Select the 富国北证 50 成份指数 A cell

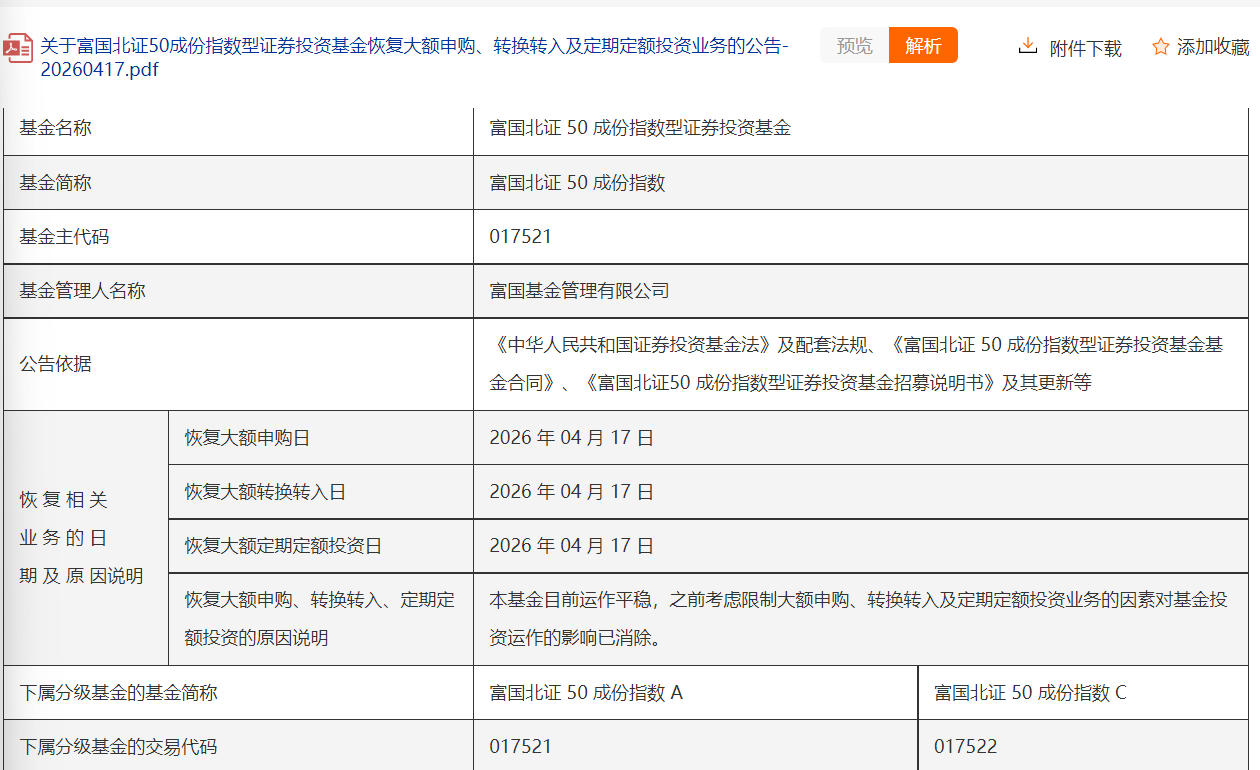point(586,693)
